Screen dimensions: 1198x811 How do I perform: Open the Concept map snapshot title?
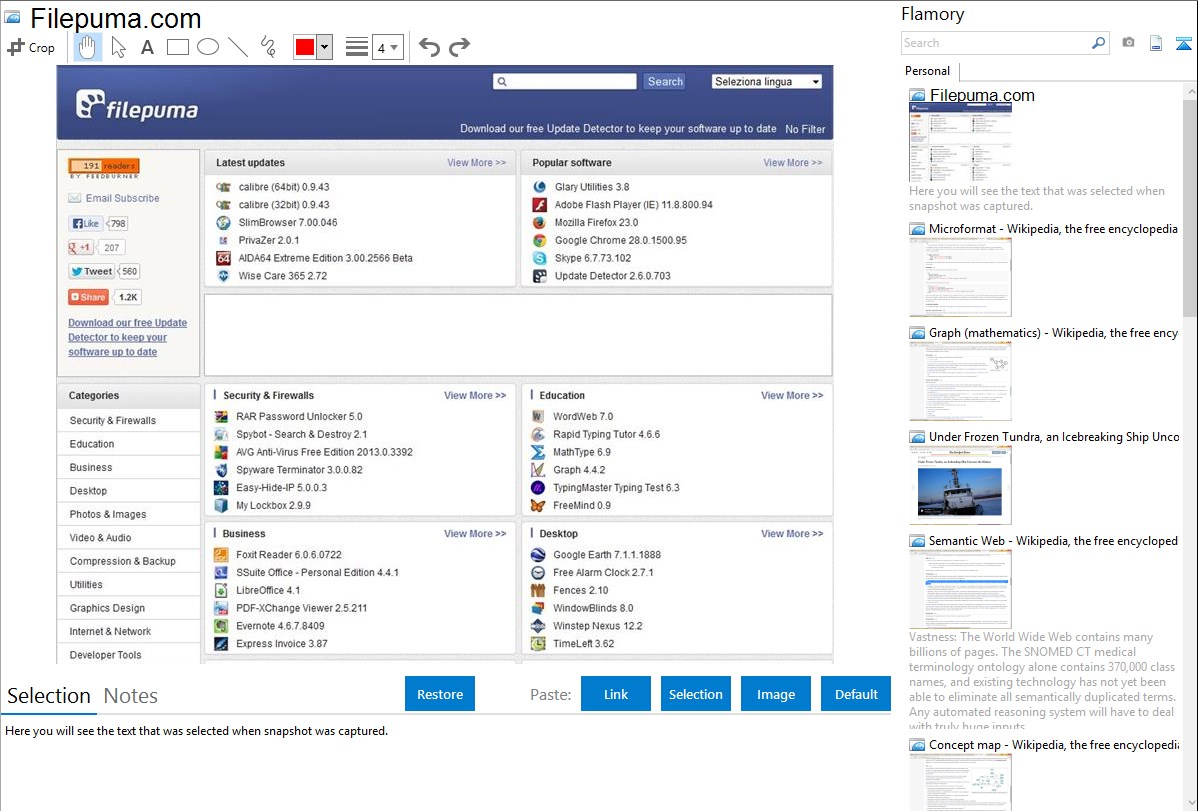(1053, 745)
